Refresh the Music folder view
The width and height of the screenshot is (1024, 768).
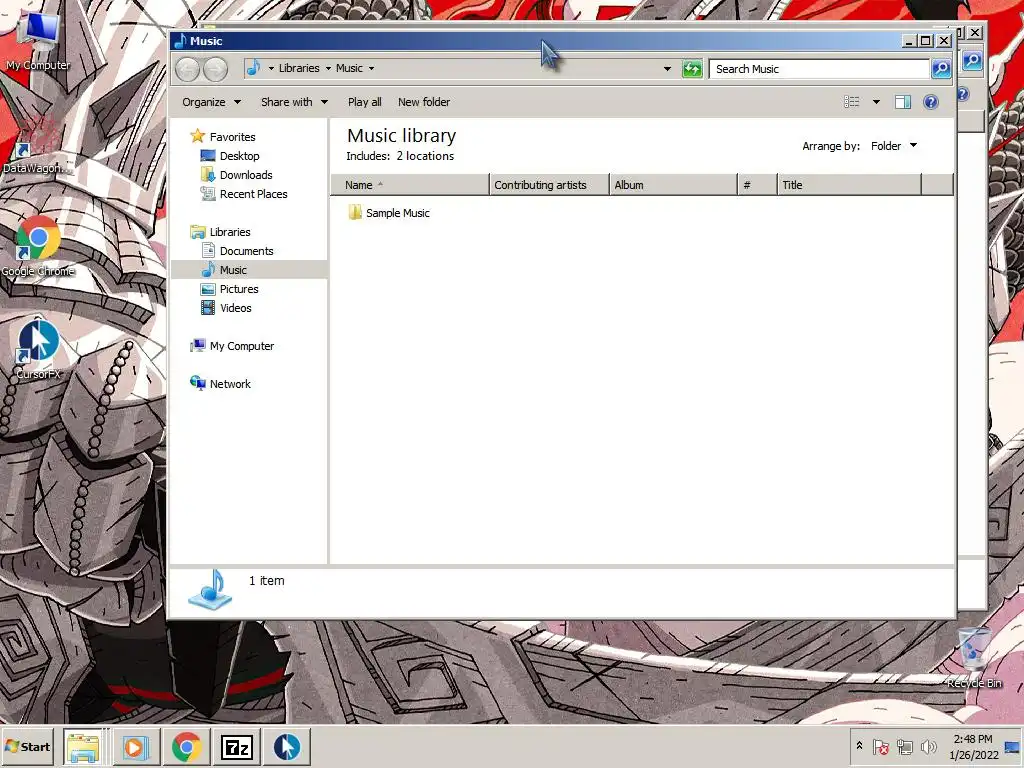[x=692, y=69]
